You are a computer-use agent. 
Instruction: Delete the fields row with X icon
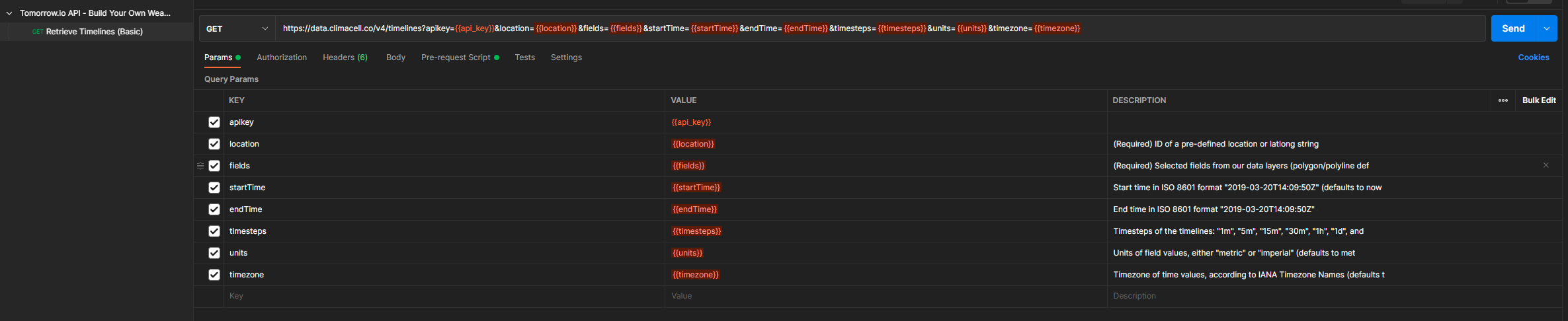(1546, 165)
